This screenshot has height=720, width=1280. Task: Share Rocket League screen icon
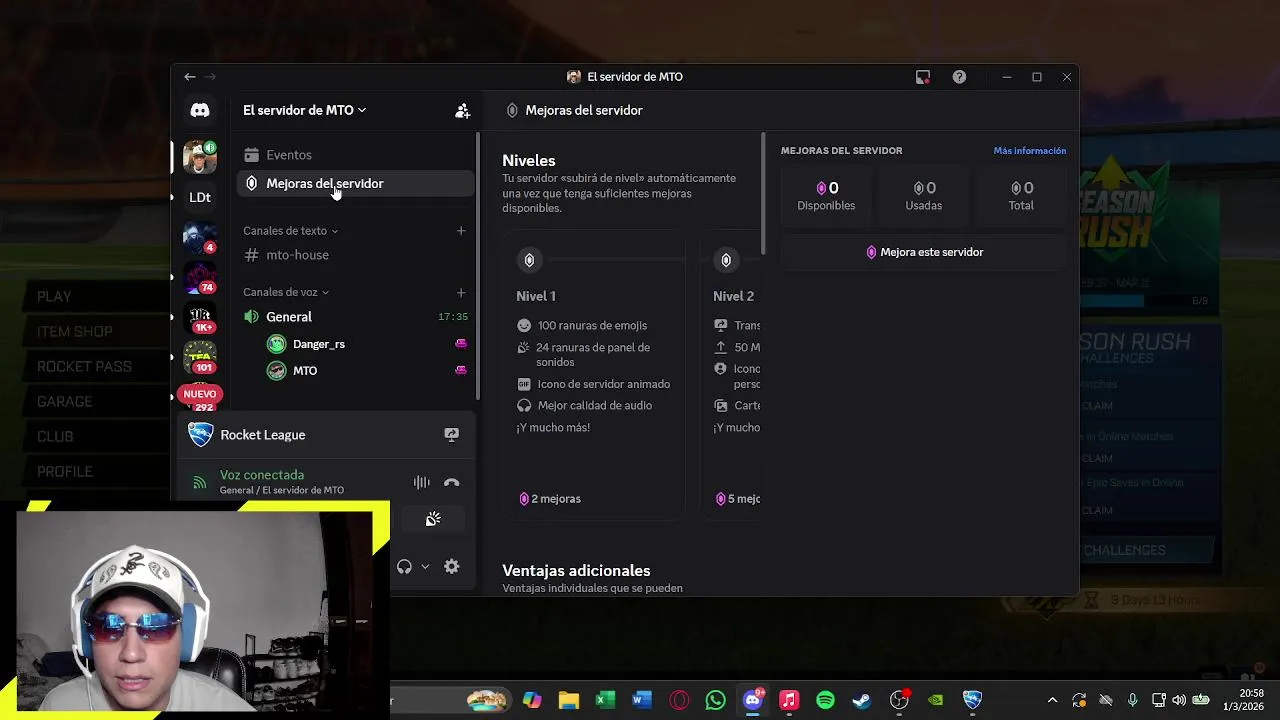click(451, 435)
